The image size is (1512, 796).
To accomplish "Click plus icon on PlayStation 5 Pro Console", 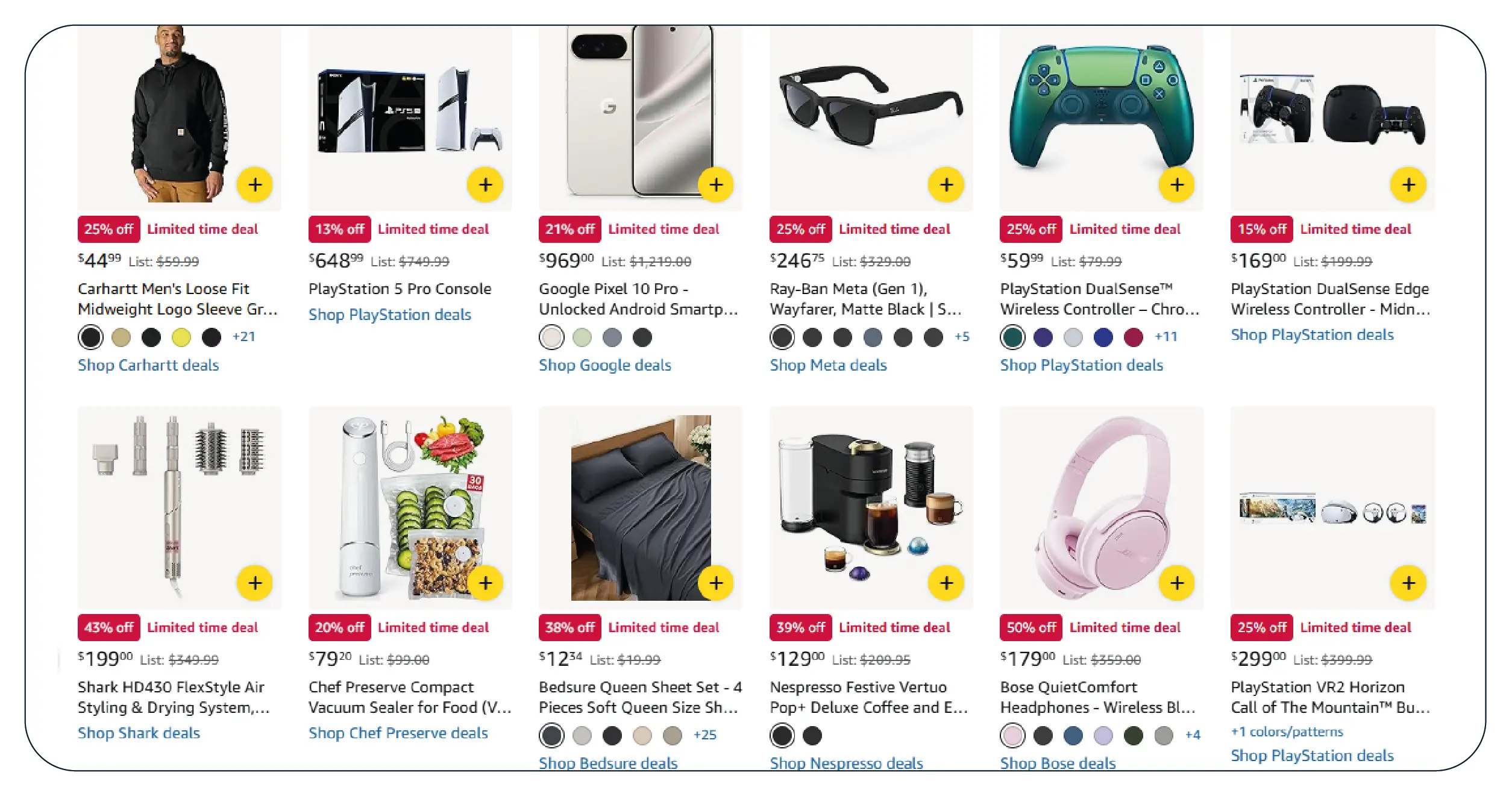I will 485,184.
